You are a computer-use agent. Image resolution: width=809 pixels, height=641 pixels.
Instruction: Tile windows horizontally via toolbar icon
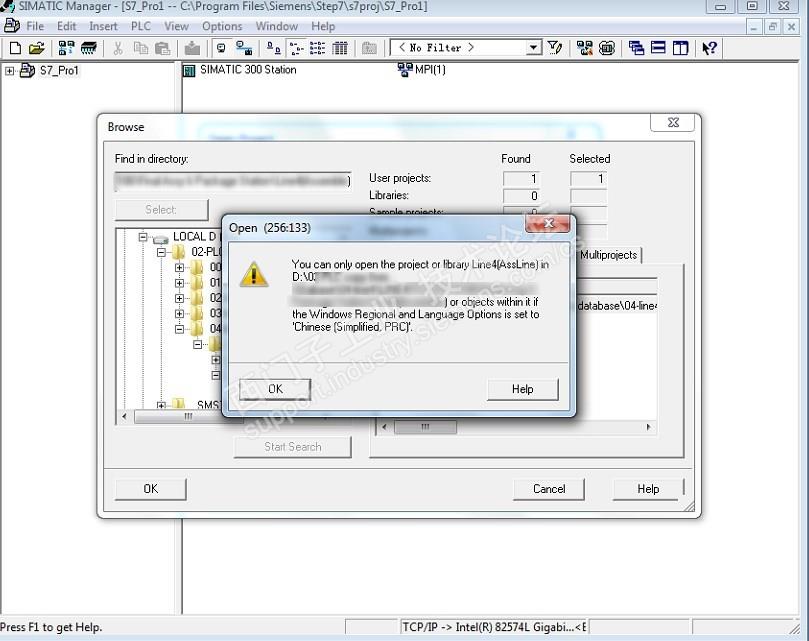pos(658,49)
